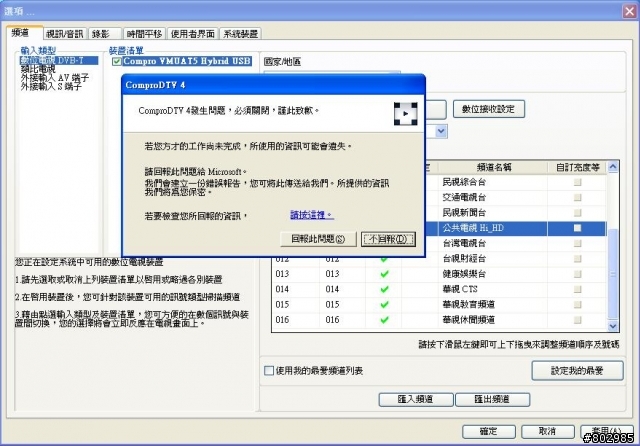640x446 pixels.
Task: Toggle Compro VMUAT5 Hybrid USB device checkbox
Action: tap(117, 61)
